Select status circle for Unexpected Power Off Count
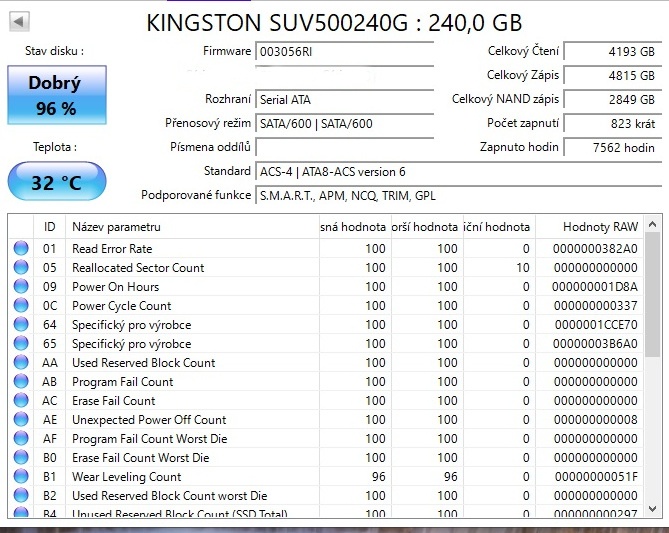The height and width of the screenshot is (533, 669). coord(21,419)
